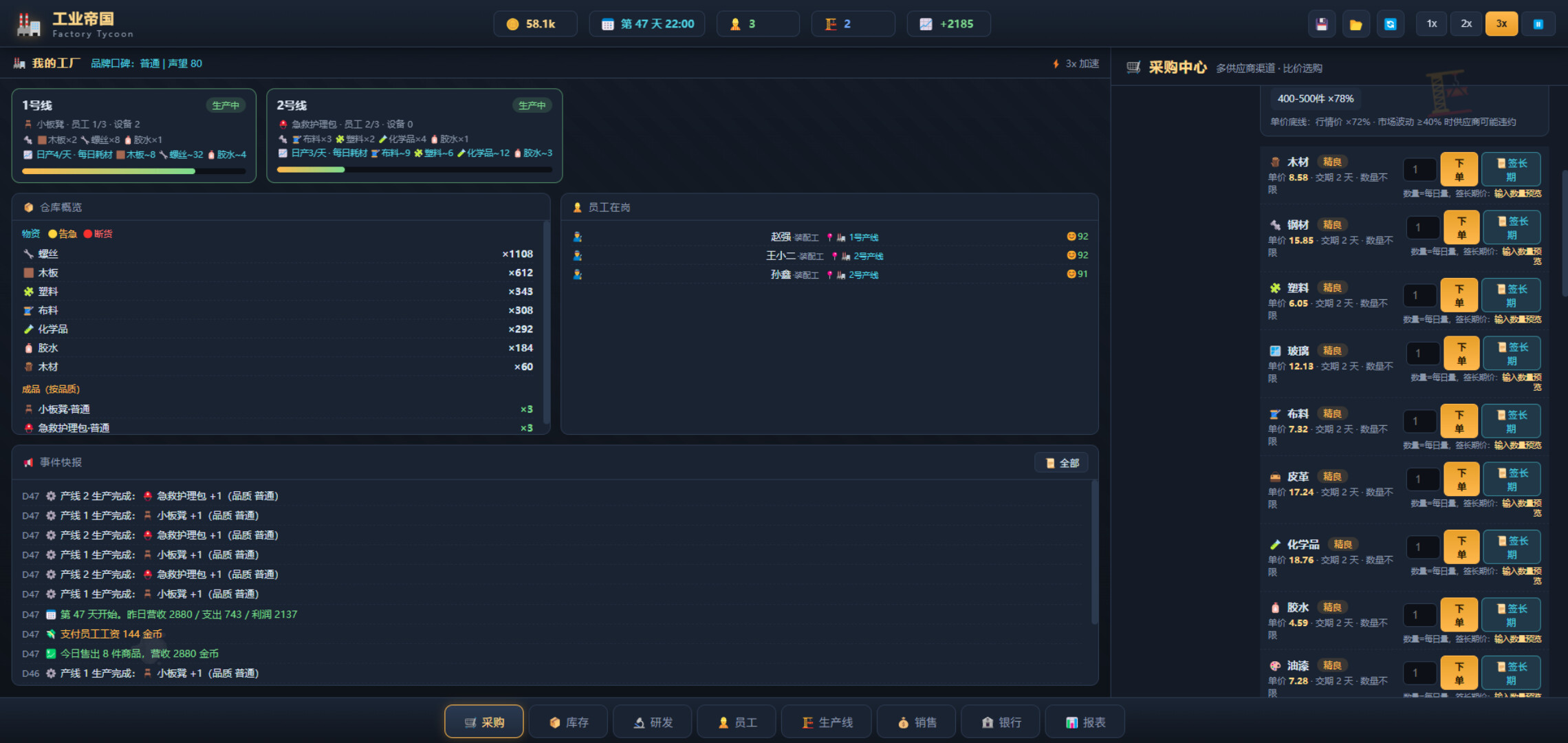The width and height of the screenshot is (1568, 743).
Task: Click the profit trend +2185 indicator
Action: click(948, 24)
